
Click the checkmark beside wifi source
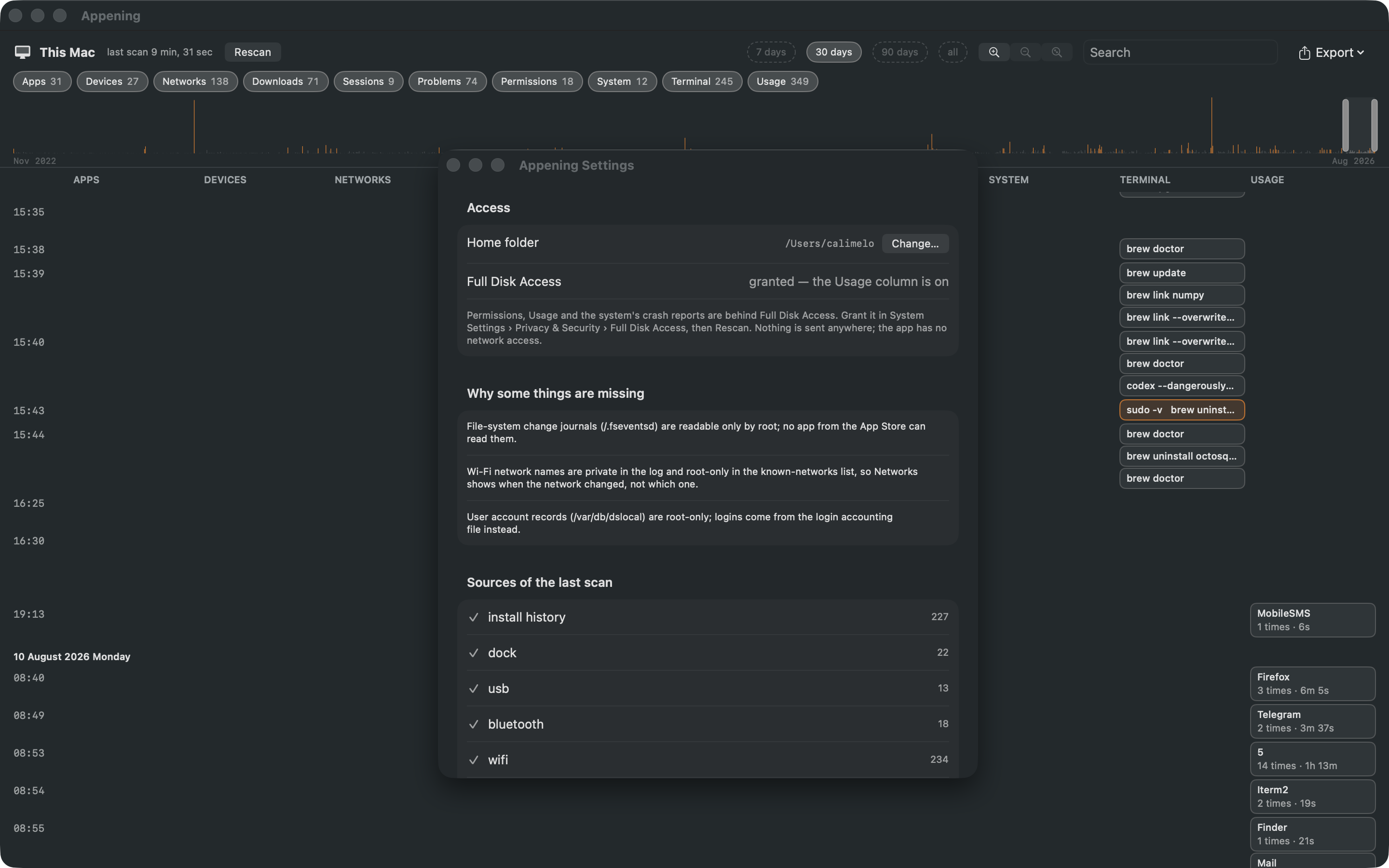474,759
